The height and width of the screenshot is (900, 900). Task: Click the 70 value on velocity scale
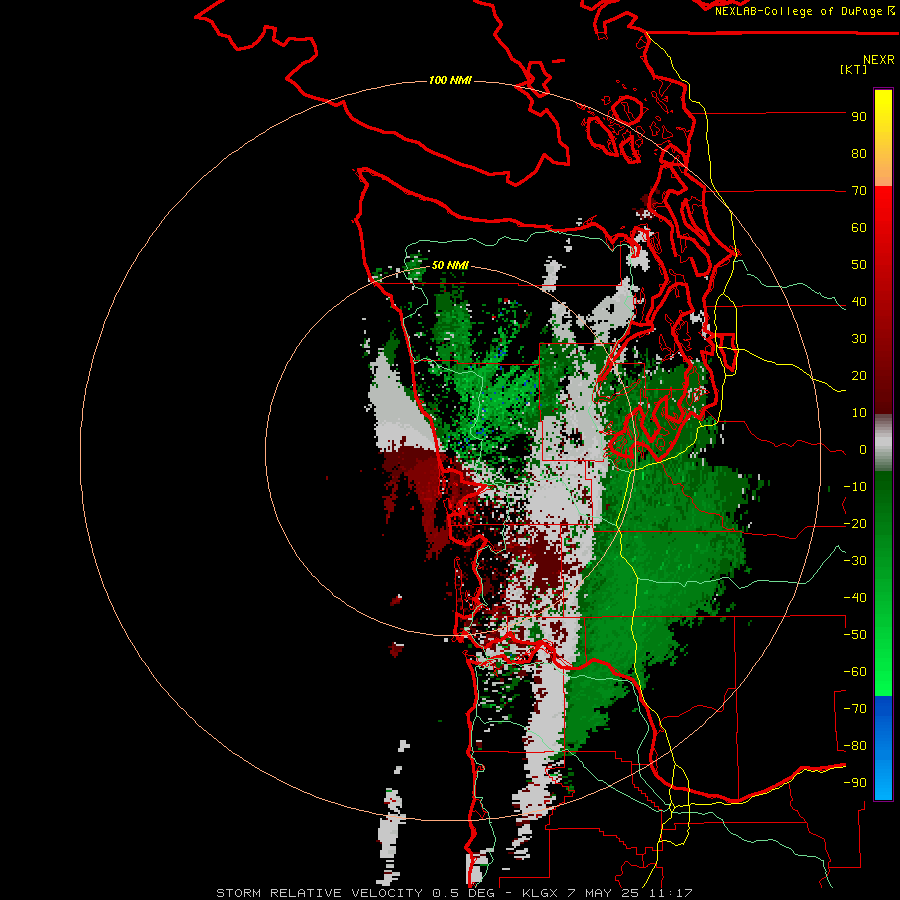click(859, 191)
